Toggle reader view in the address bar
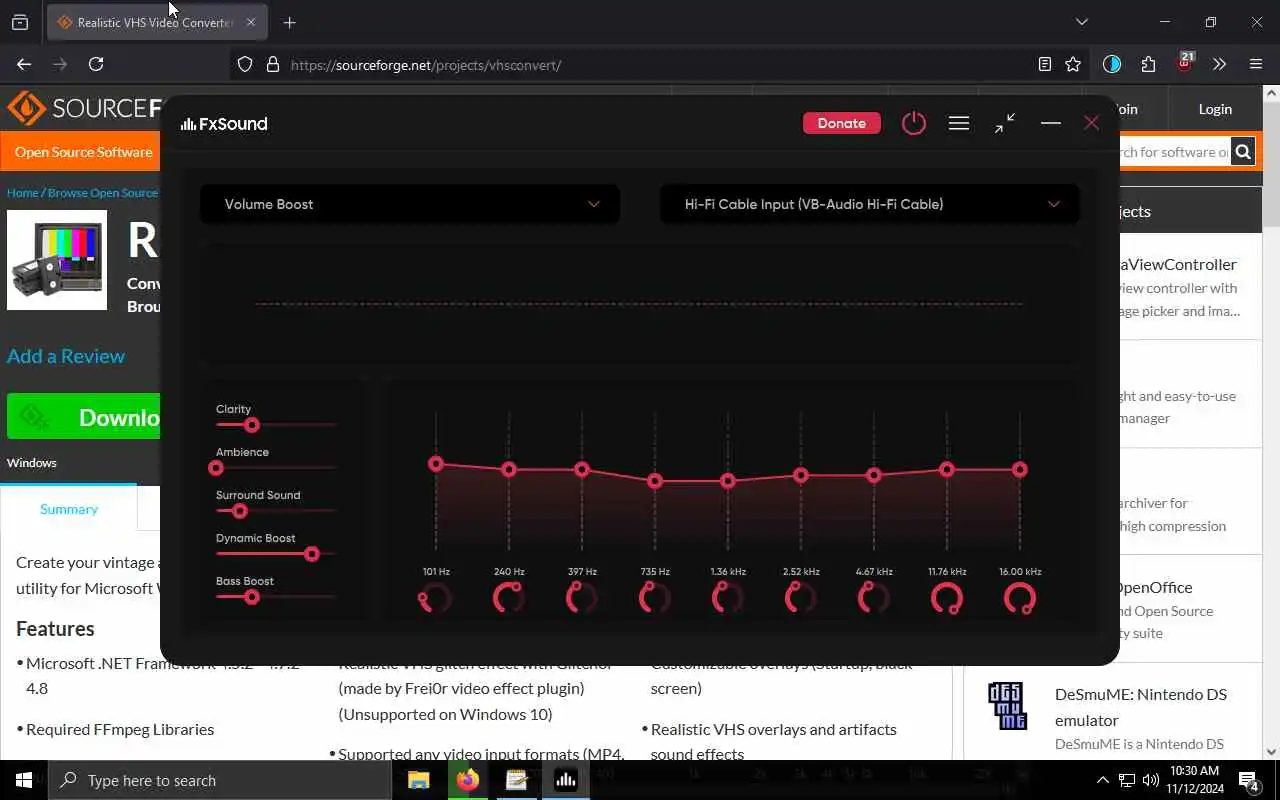The width and height of the screenshot is (1280, 800). click(1044, 64)
